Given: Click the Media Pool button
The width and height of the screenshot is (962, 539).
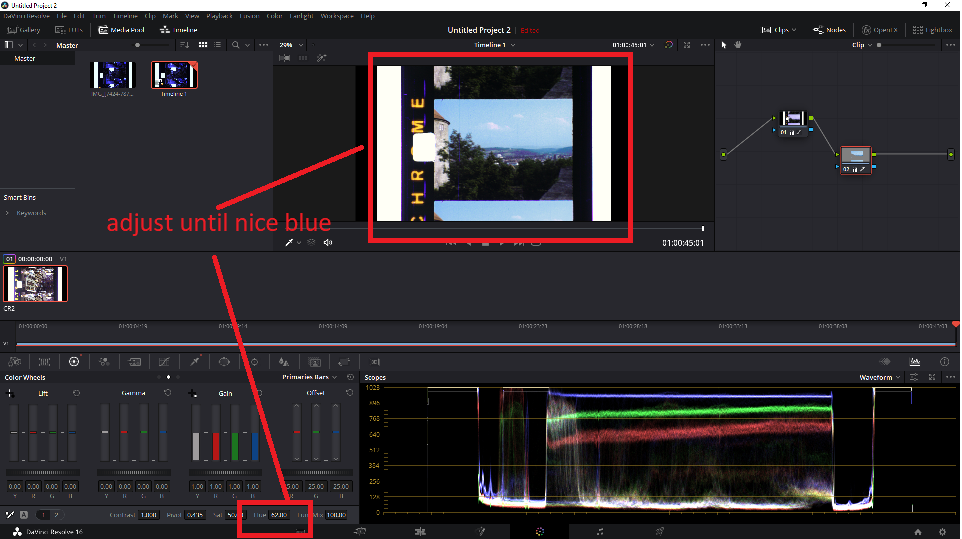Looking at the screenshot, I should pos(121,29).
